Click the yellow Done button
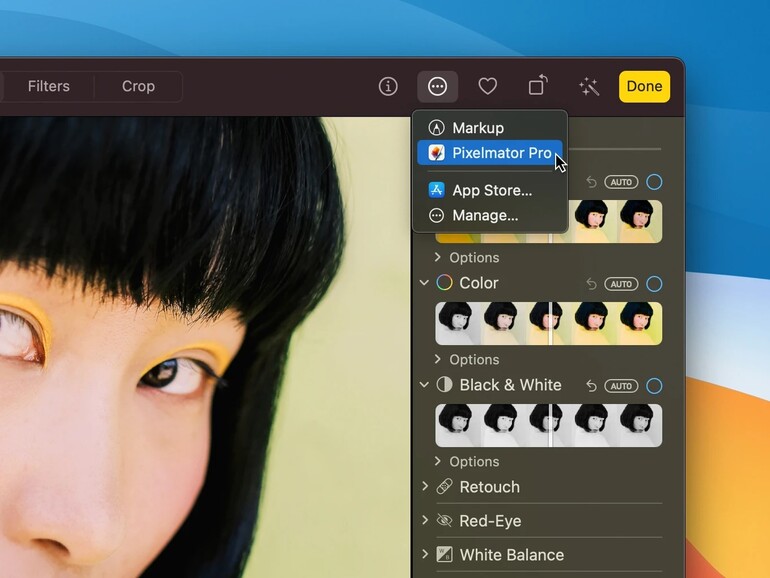770x578 pixels. click(644, 86)
